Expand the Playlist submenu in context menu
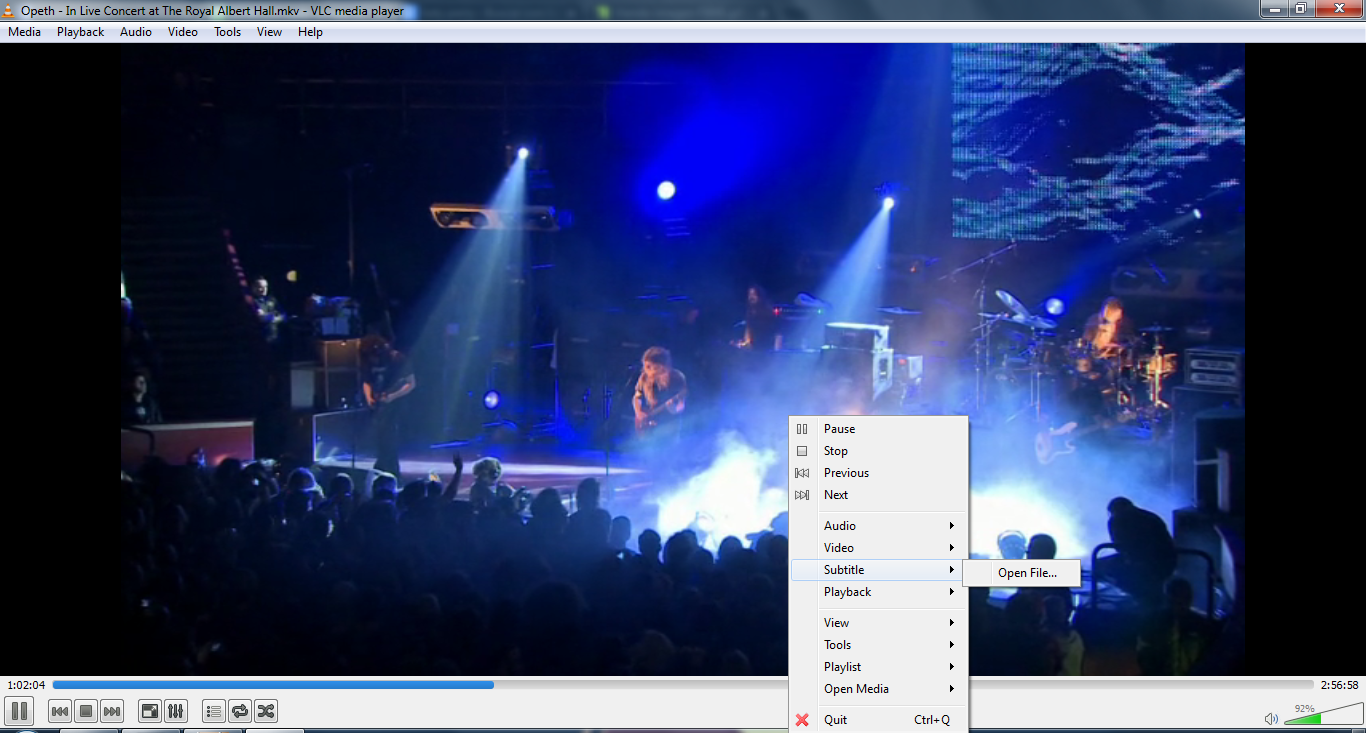 (879, 667)
